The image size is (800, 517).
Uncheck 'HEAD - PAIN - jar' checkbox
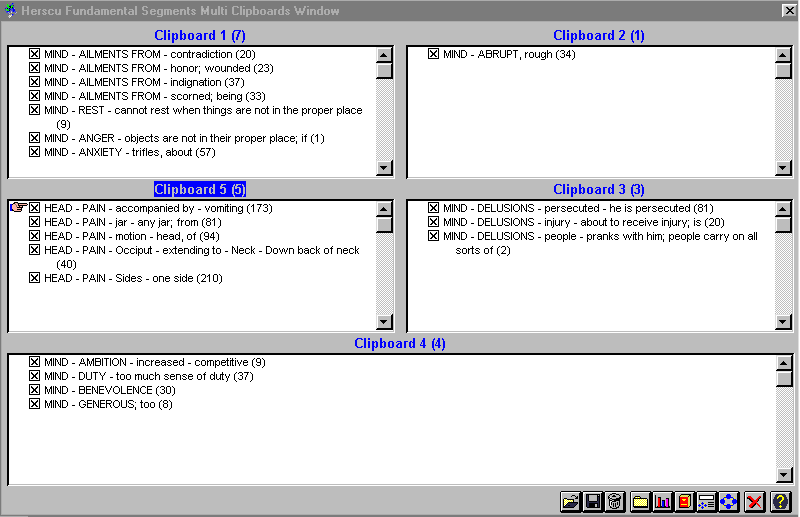point(34,221)
